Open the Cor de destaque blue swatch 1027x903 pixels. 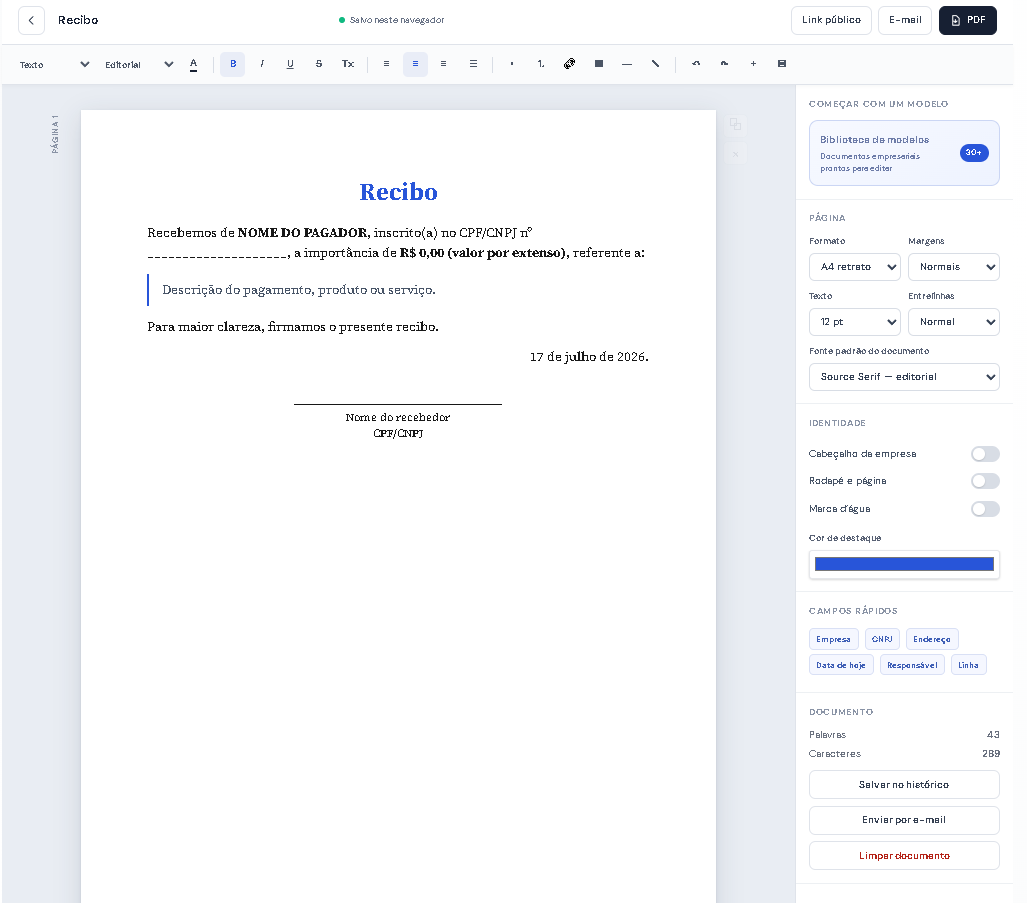tap(904, 564)
